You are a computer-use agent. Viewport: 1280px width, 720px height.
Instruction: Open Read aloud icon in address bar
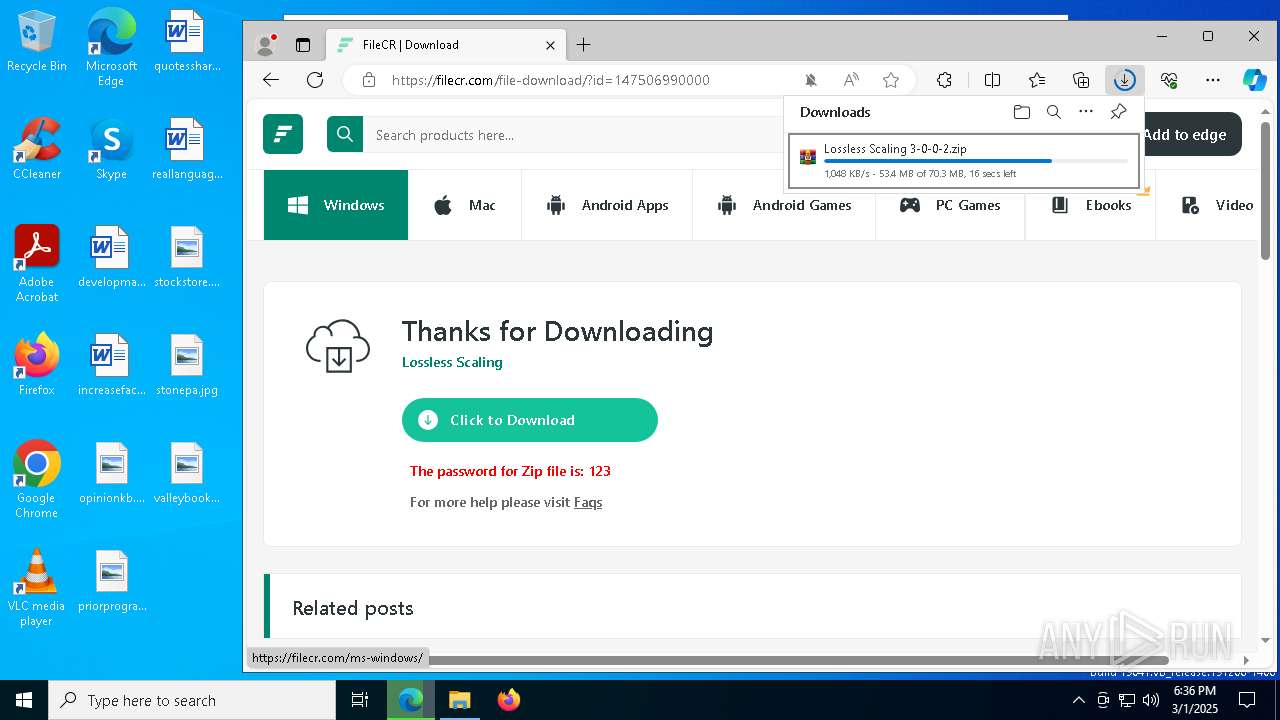[x=851, y=80]
